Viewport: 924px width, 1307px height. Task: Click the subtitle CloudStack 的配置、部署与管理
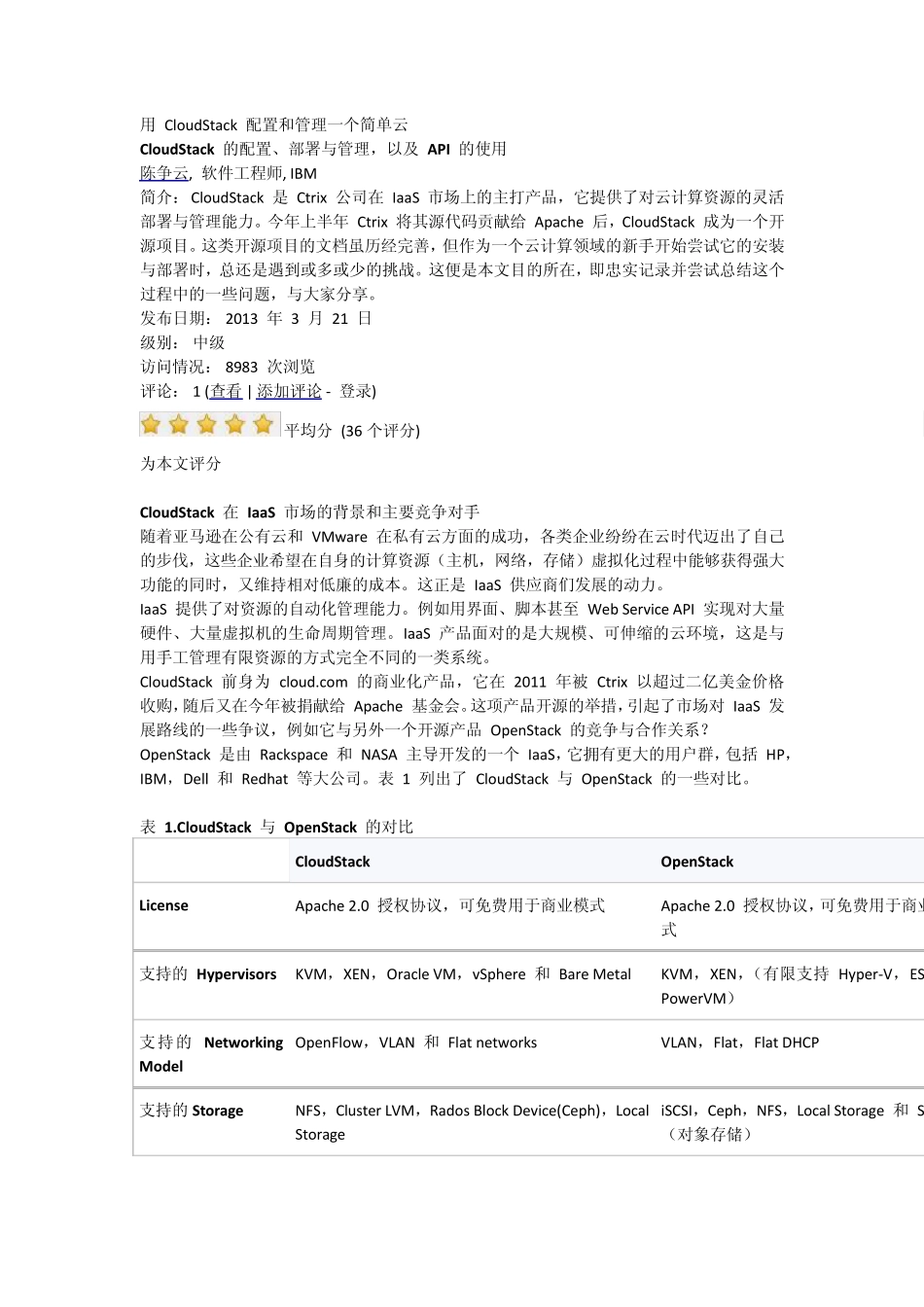(323, 149)
